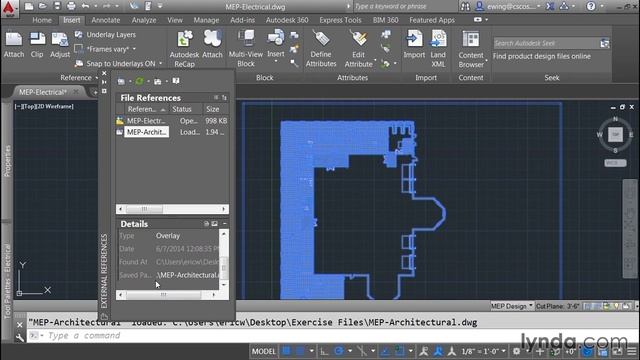Toggle tree view in File References

coord(224,98)
